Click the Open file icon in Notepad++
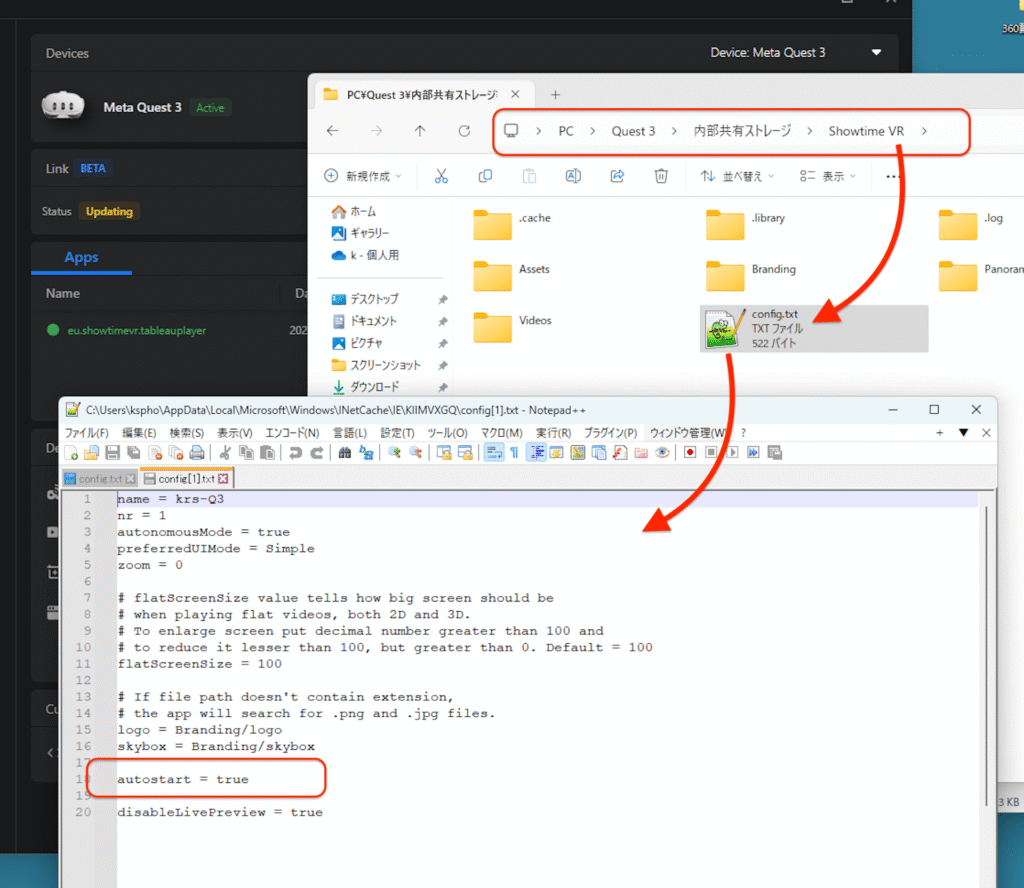This screenshot has width=1024, height=888. point(91,453)
